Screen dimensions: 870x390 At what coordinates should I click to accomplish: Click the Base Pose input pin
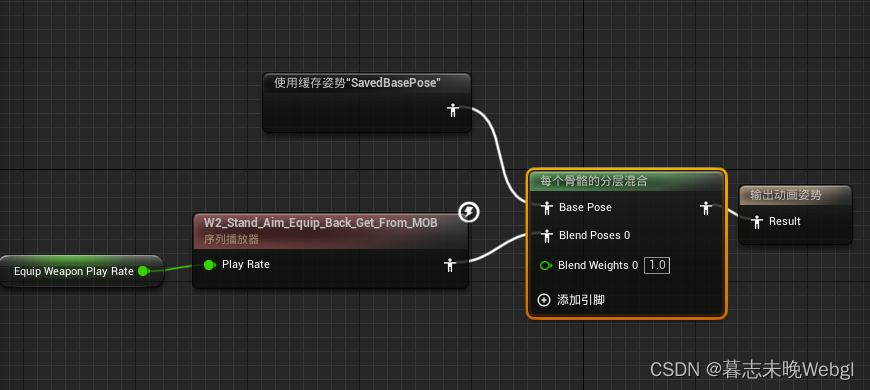[x=547, y=207]
